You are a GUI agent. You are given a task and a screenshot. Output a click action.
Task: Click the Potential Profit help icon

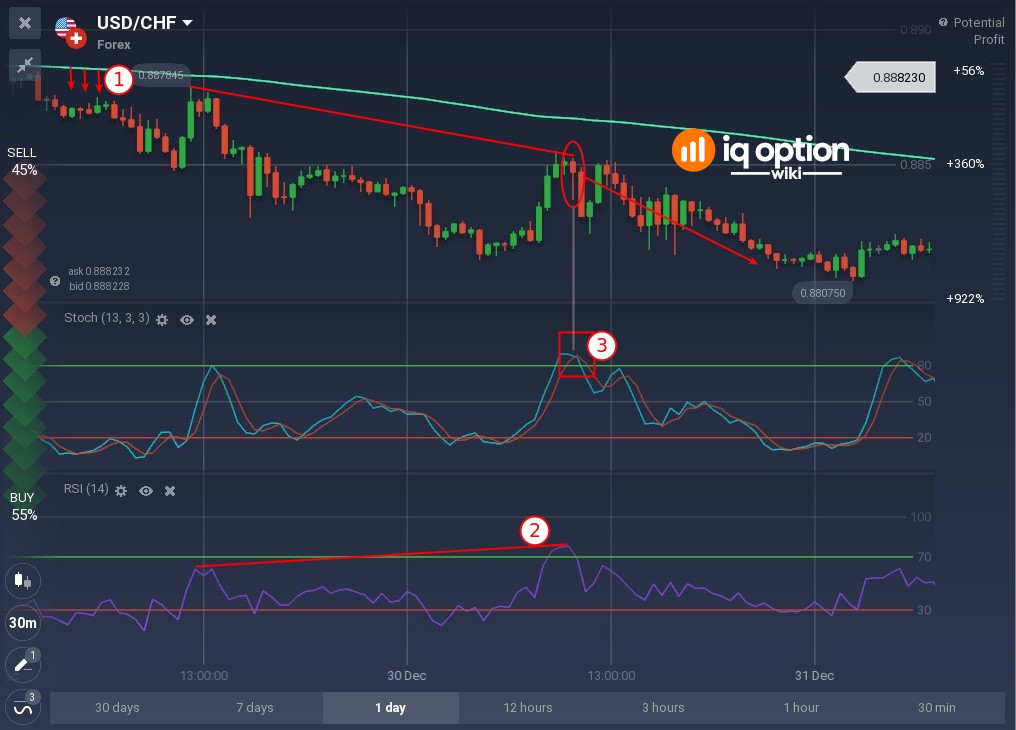click(x=943, y=22)
